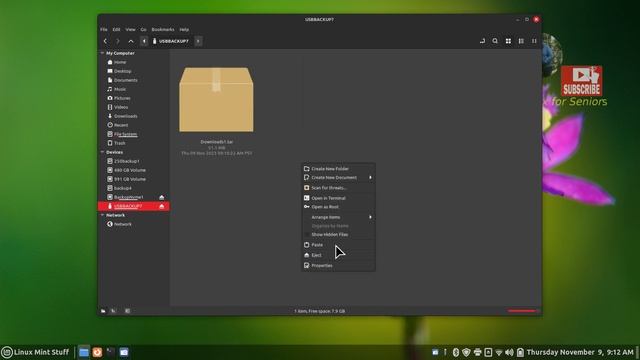The image size is (640, 360).
Task: Collapse the Devices sidebar section
Action: (x=102, y=152)
